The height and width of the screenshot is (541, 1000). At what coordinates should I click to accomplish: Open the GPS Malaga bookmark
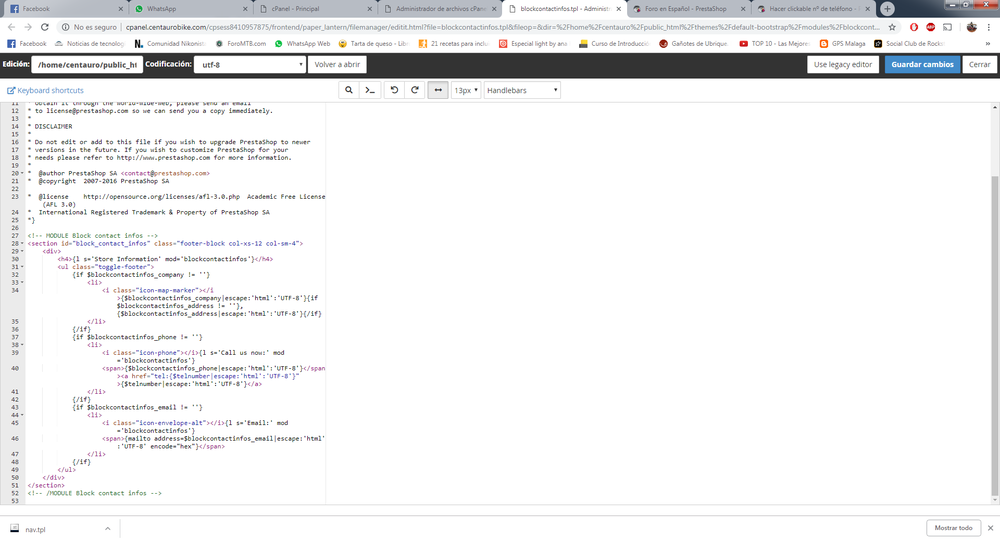pyautogui.click(x=842, y=43)
